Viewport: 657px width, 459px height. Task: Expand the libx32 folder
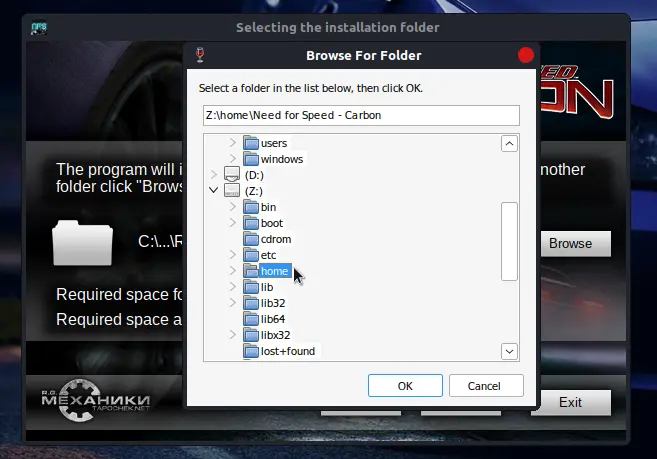[233, 334]
